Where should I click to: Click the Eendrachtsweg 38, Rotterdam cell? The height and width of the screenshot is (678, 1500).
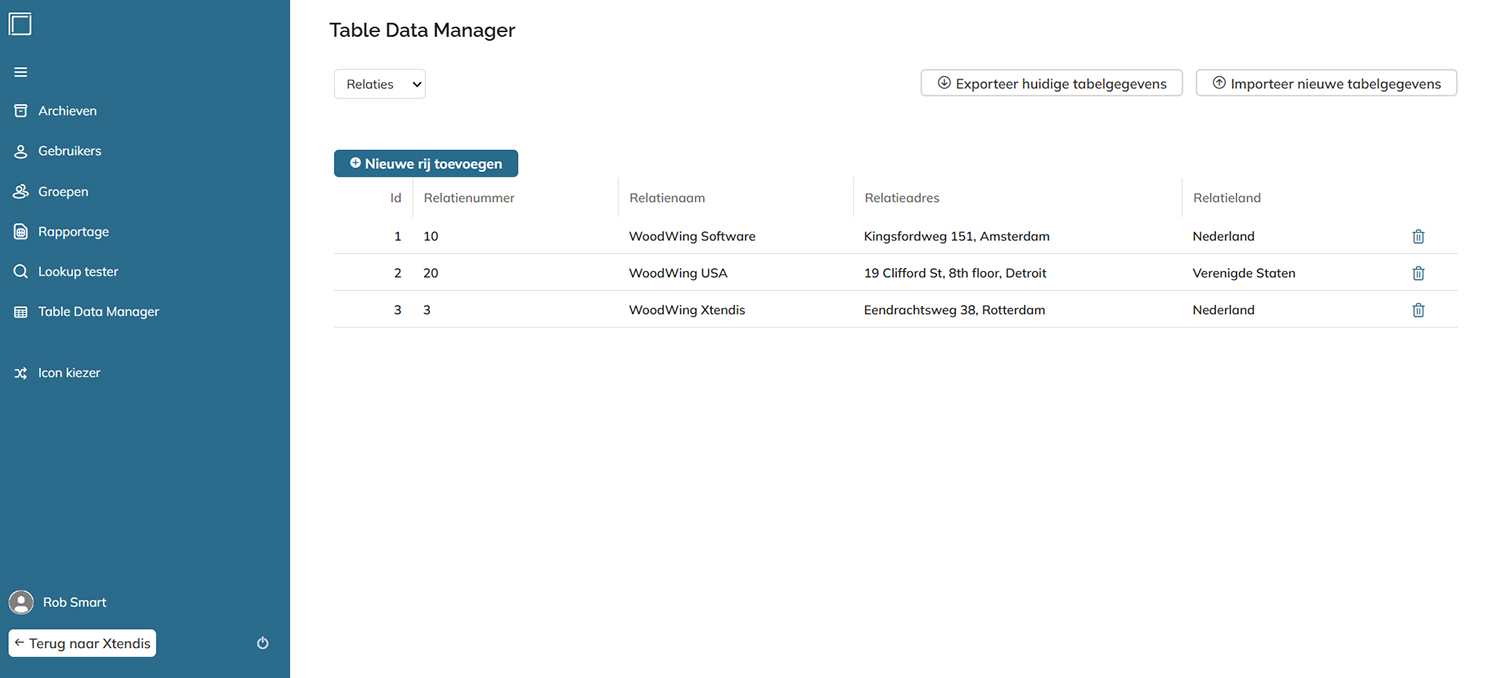click(x=954, y=310)
